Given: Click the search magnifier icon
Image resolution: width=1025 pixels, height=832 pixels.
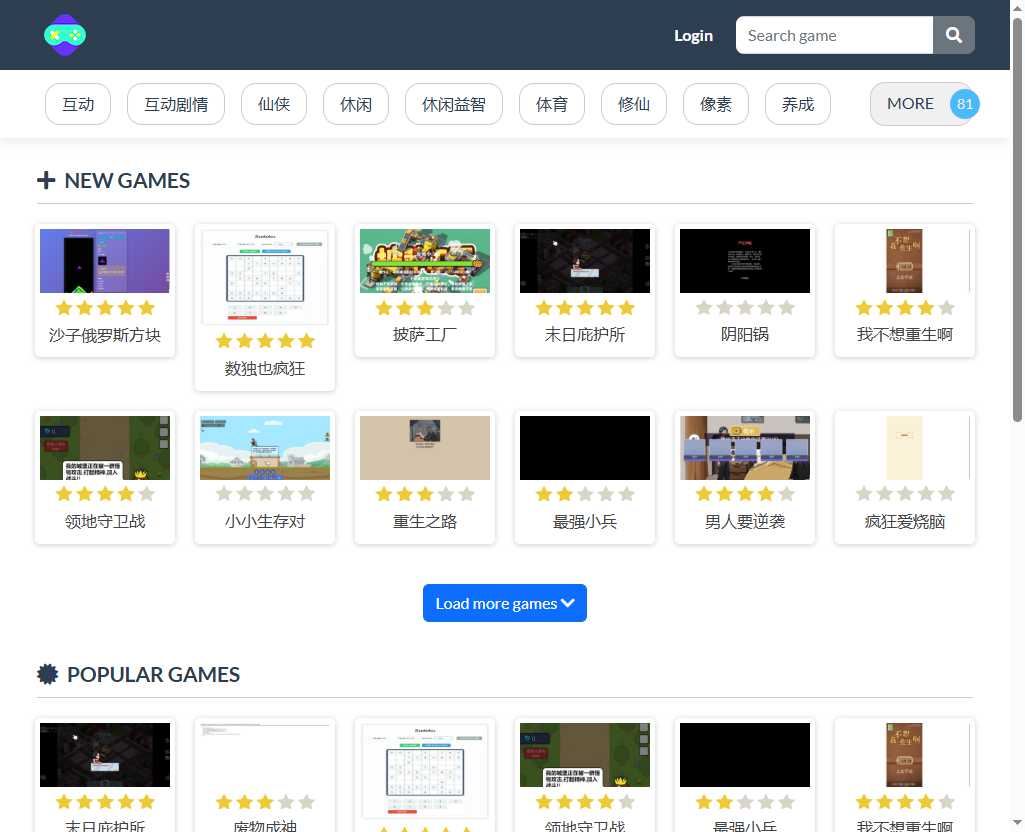Looking at the screenshot, I should coord(952,35).
